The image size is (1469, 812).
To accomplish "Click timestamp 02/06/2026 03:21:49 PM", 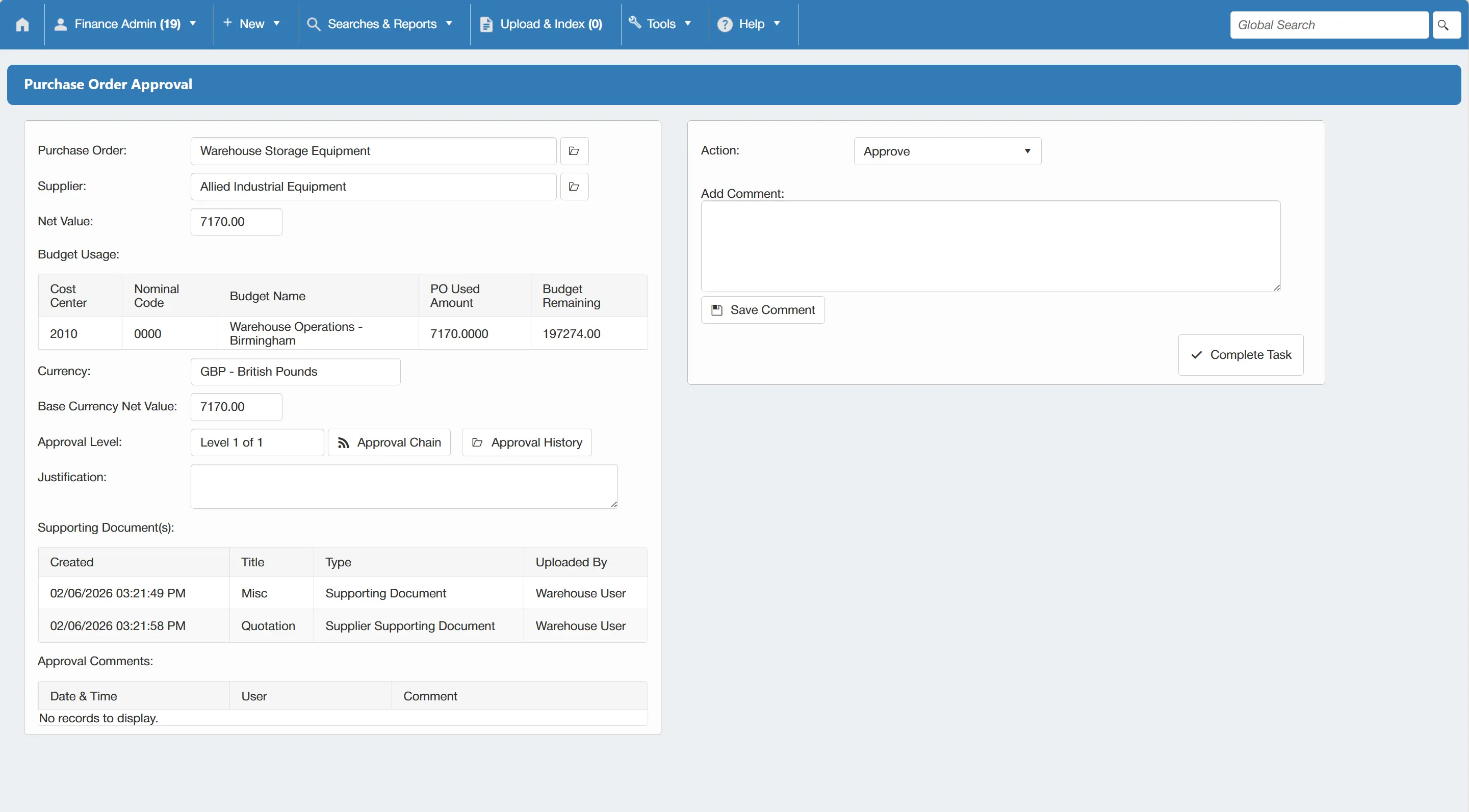I will (x=117, y=593).
